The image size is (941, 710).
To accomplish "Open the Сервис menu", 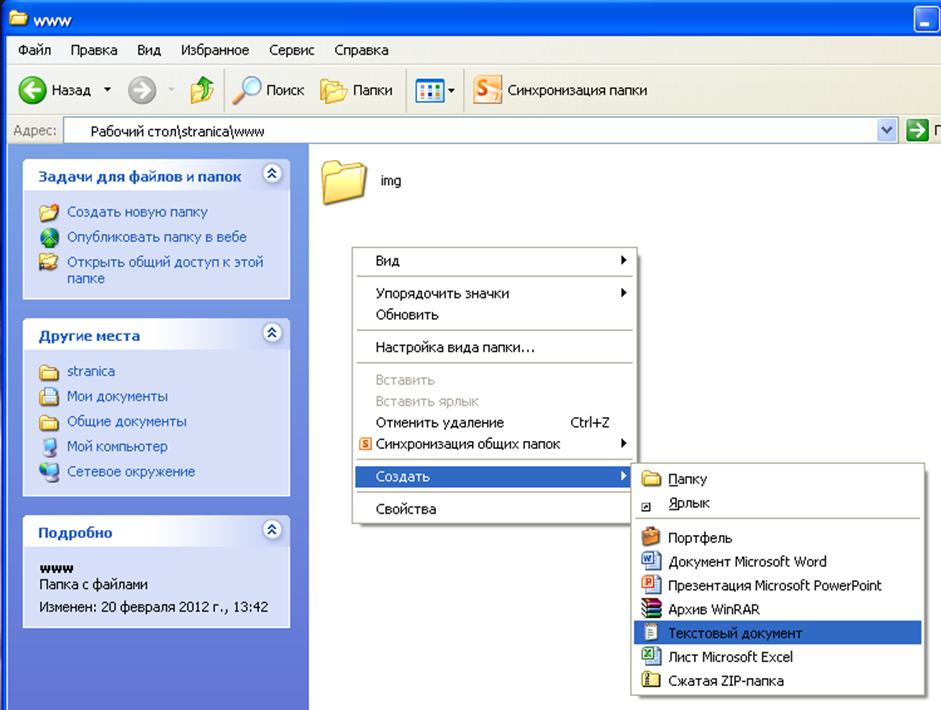I will (291, 50).
